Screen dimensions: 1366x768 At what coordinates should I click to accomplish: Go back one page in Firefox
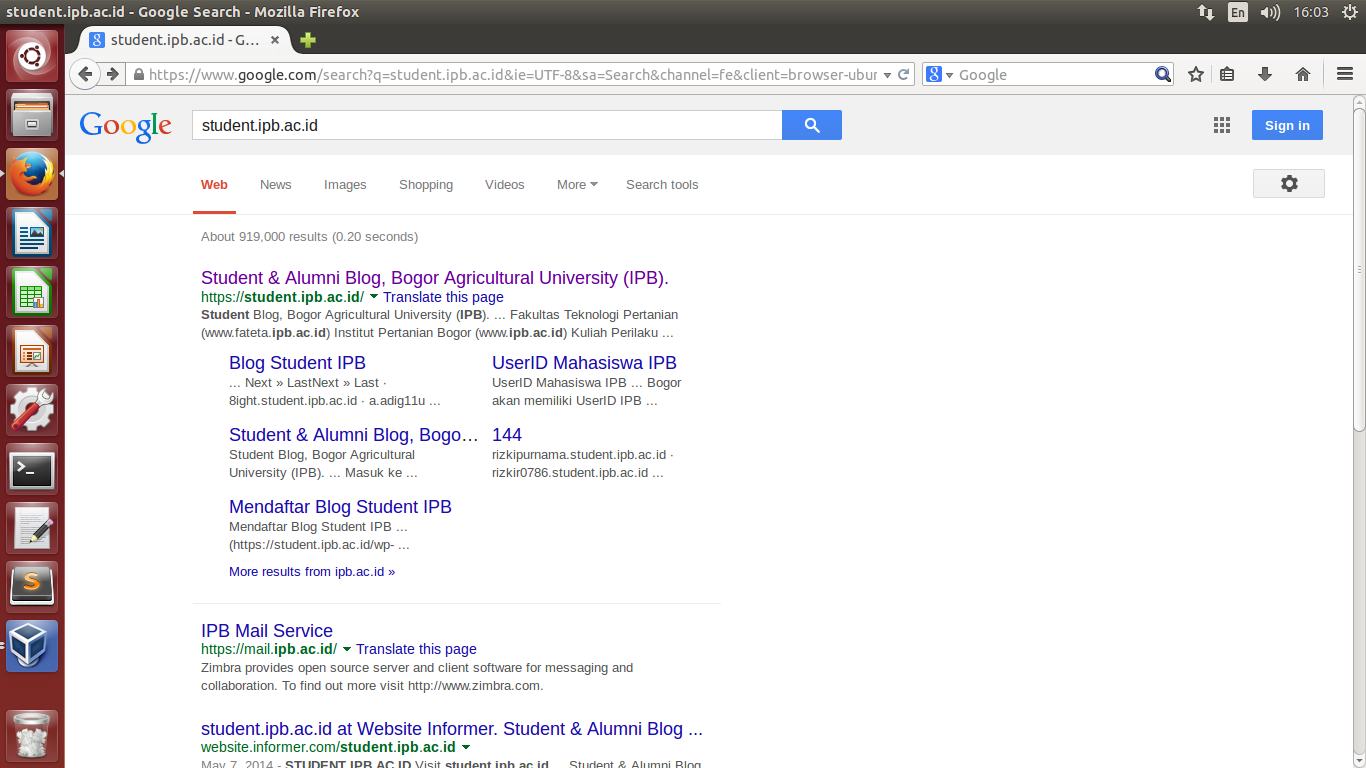point(86,74)
